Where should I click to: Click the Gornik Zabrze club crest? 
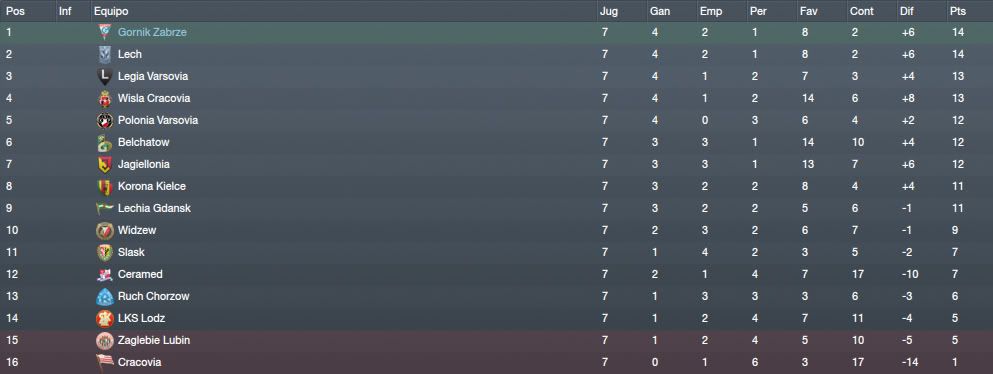[x=104, y=32]
